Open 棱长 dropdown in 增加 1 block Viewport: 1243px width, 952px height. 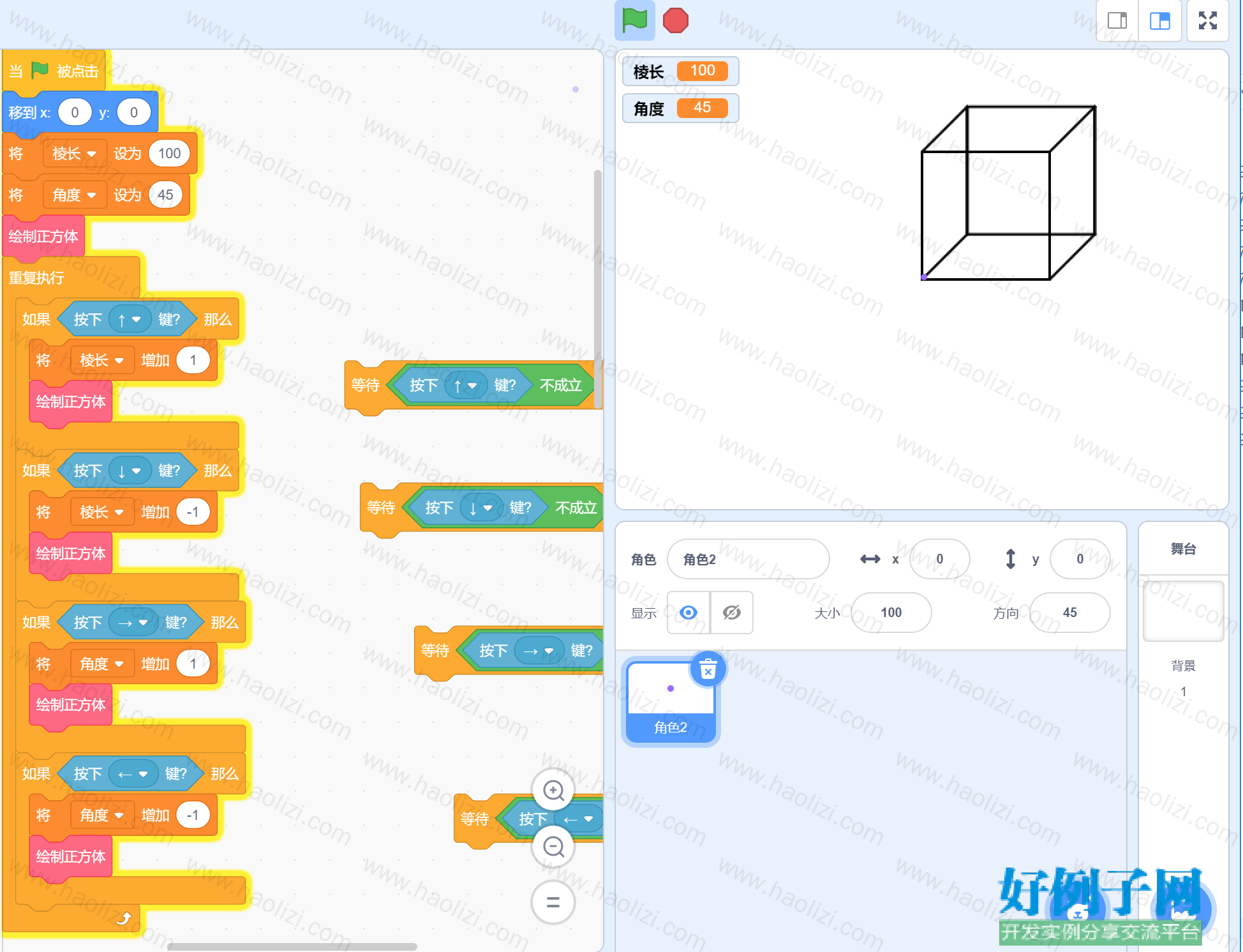pyautogui.click(x=101, y=361)
